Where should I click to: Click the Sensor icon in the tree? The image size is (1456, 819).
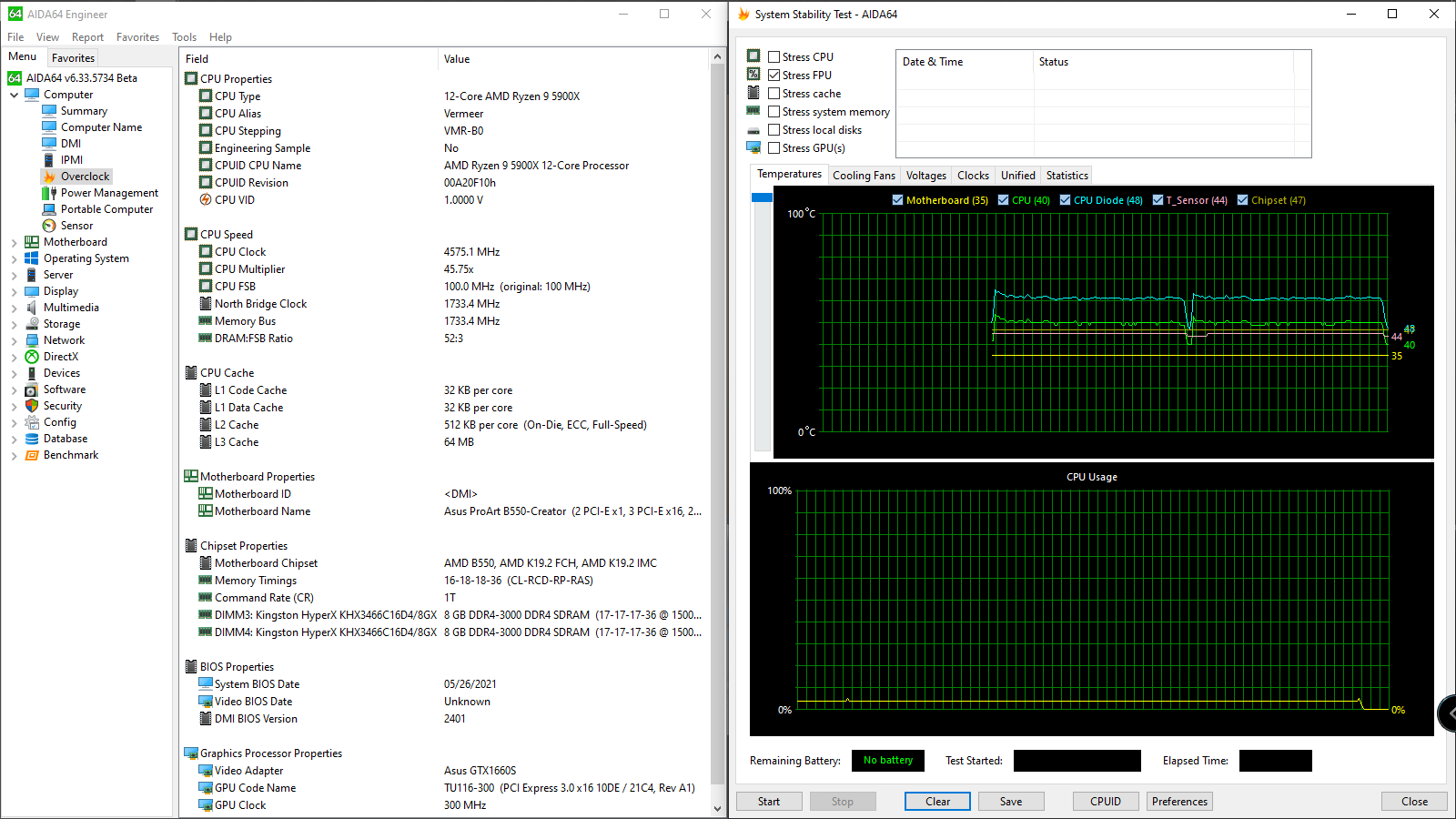tap(49, 226)
